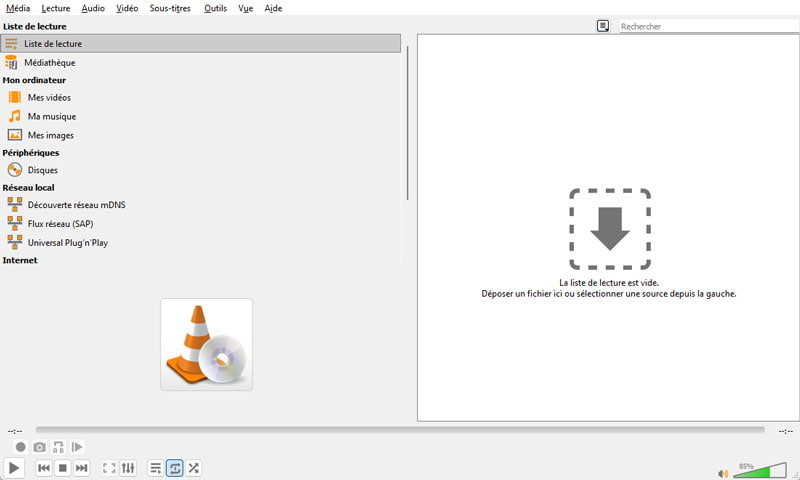Toggle the playlist view button
This screenshot has width=800, height=480.
156,468
